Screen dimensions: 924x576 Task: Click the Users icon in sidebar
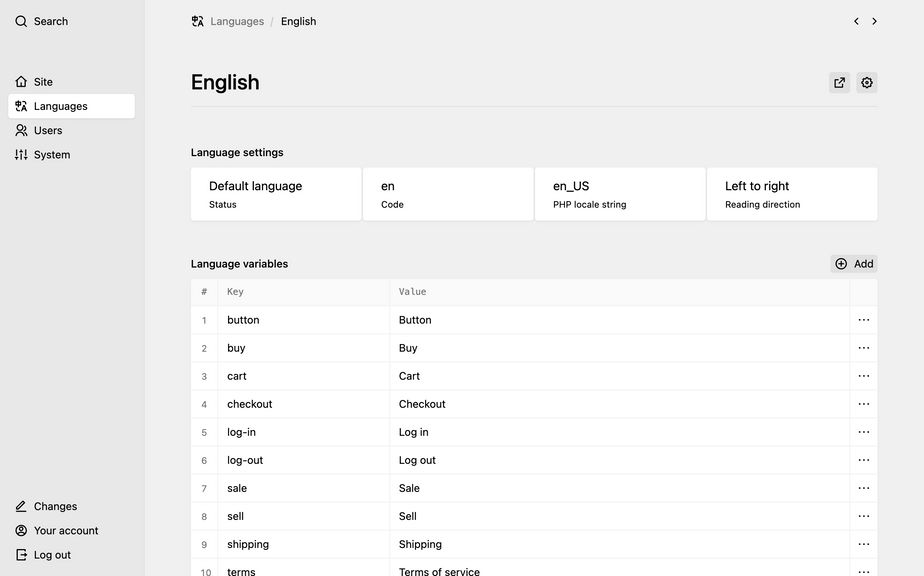click(x=21, y=130)
